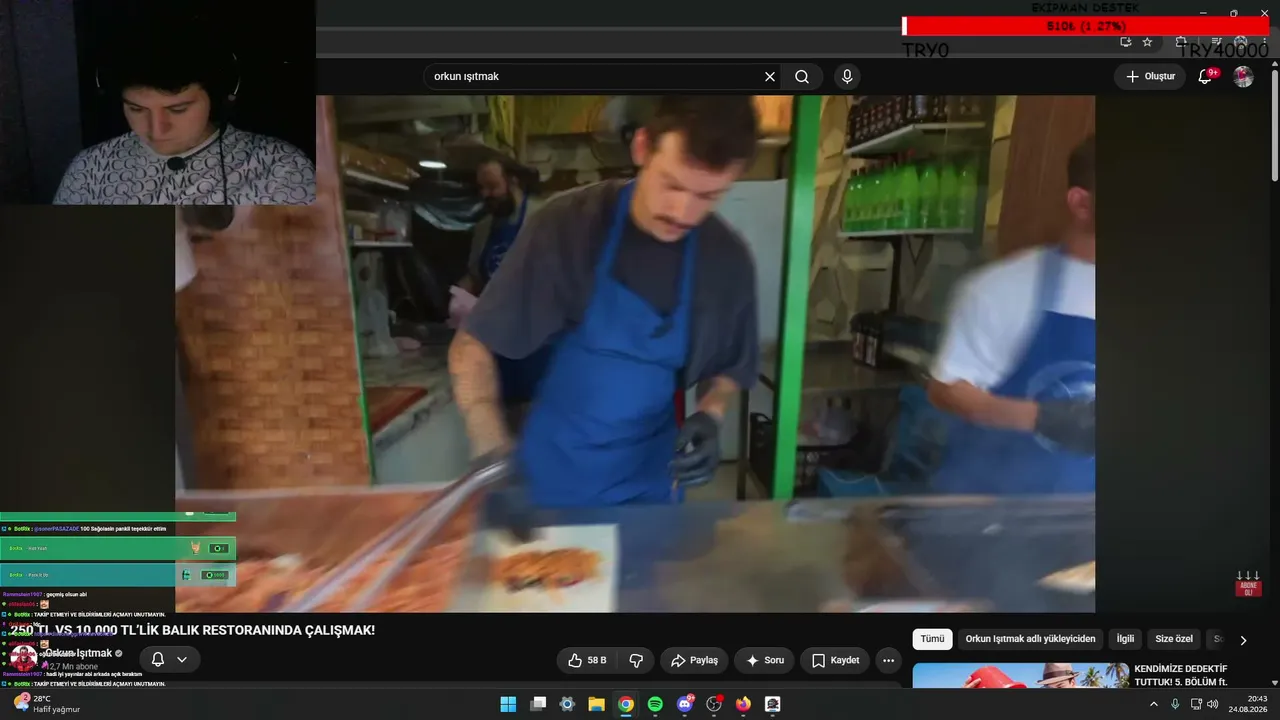Click the volume speaker tray icon
Viewport: 1280px width, 720px height.
pyautogui.click(x=1213, y=704)
